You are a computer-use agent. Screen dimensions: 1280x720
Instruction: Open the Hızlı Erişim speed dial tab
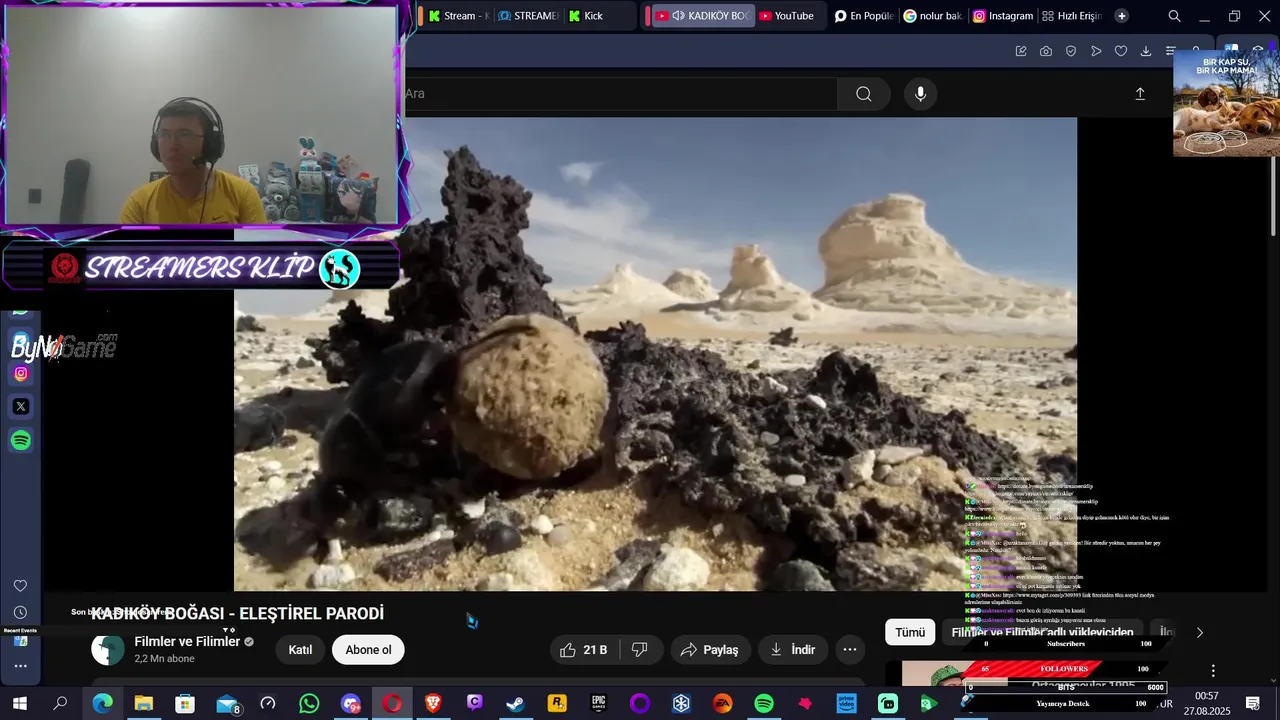(1072, 16)
